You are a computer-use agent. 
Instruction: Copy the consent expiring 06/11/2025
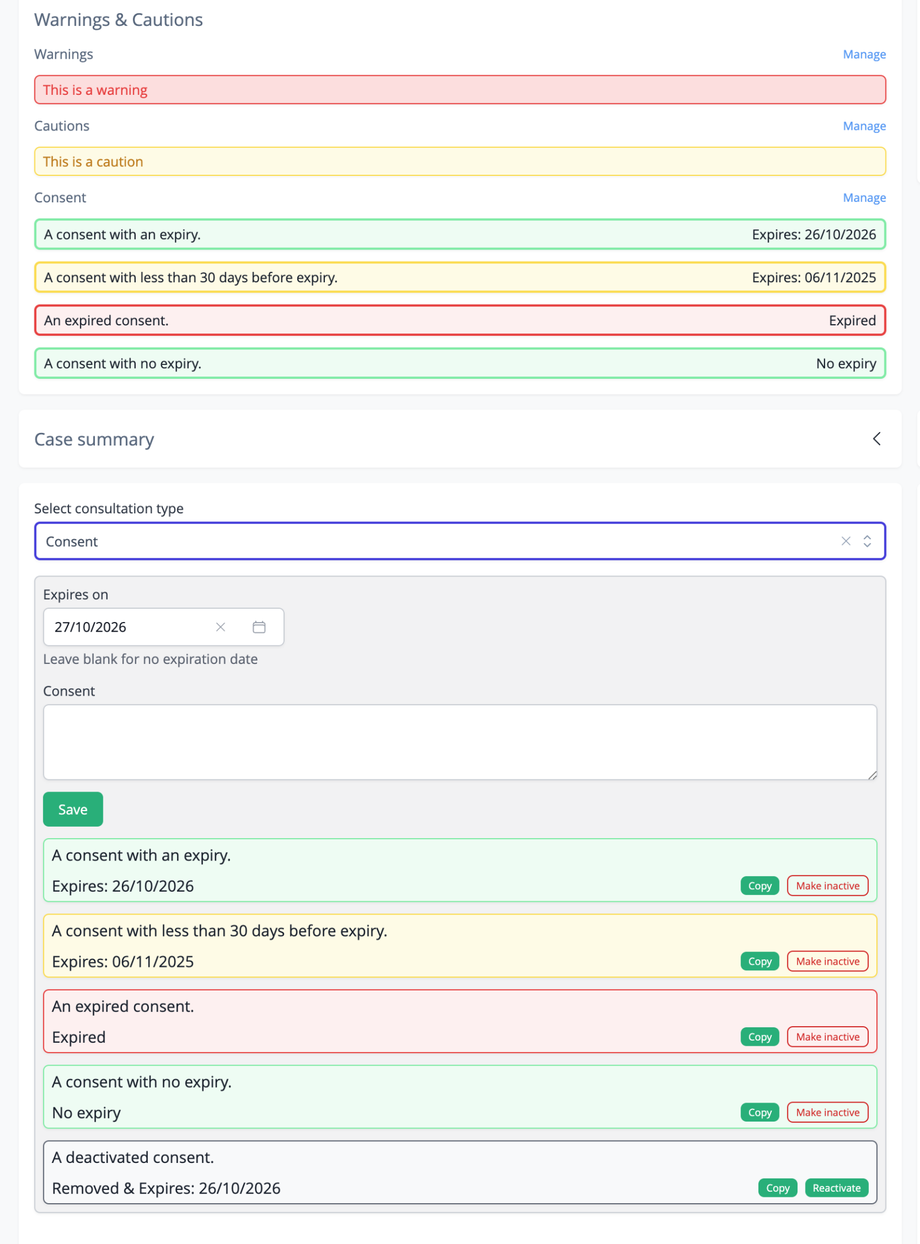coord(760,961)
